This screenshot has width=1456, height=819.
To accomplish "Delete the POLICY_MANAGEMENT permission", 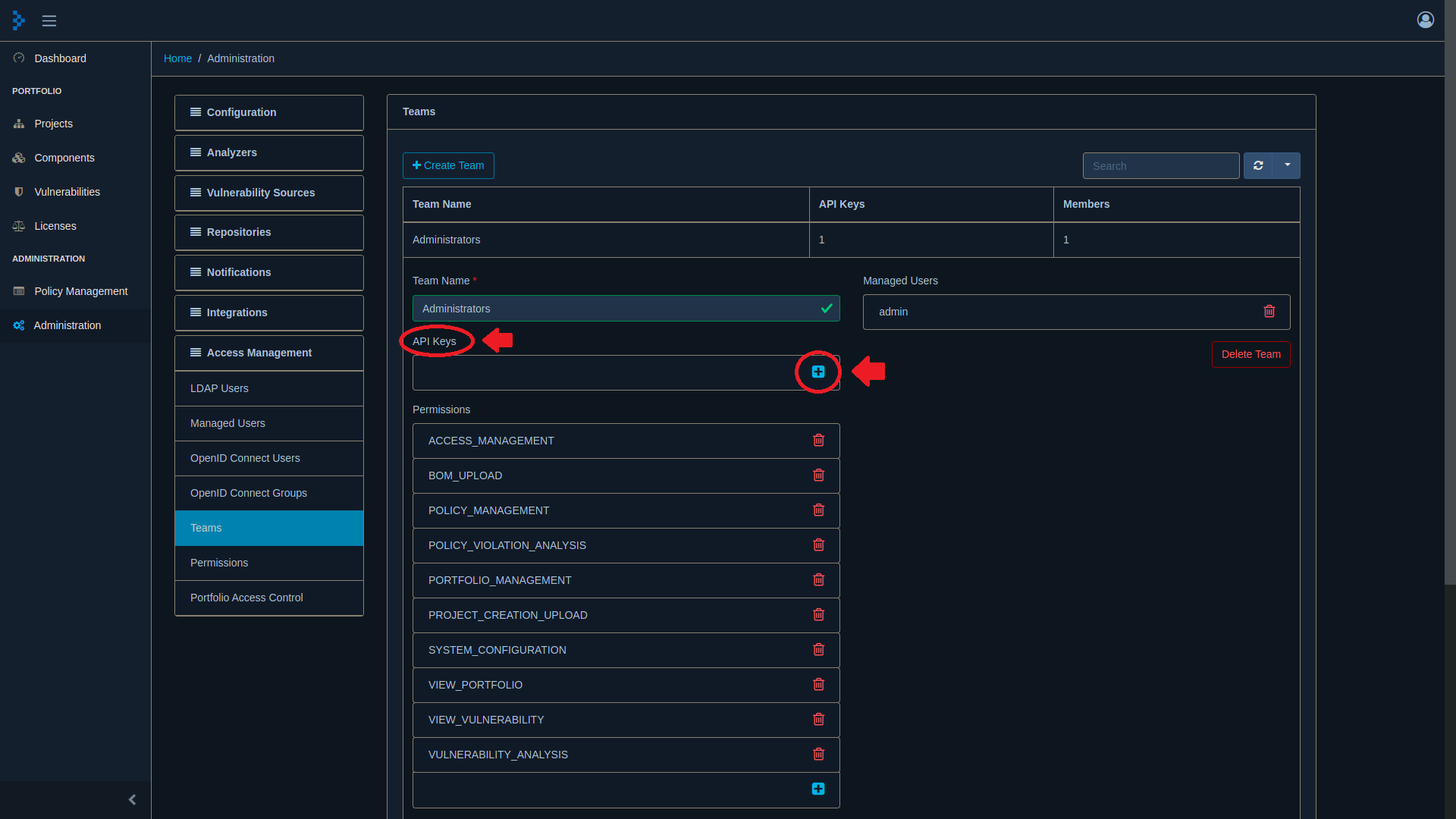I will point(818,510).
